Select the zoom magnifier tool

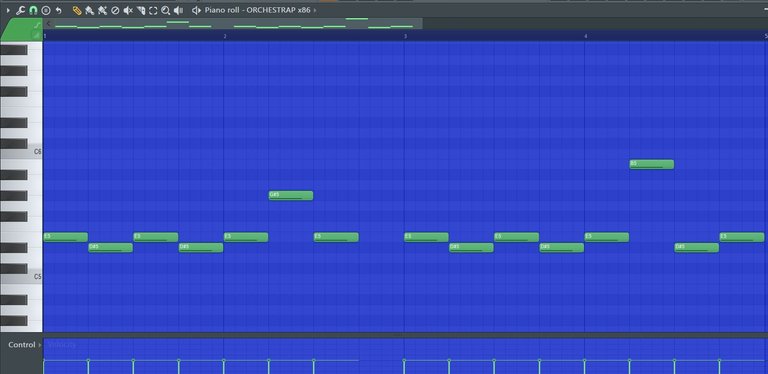(x=166, y=10)
